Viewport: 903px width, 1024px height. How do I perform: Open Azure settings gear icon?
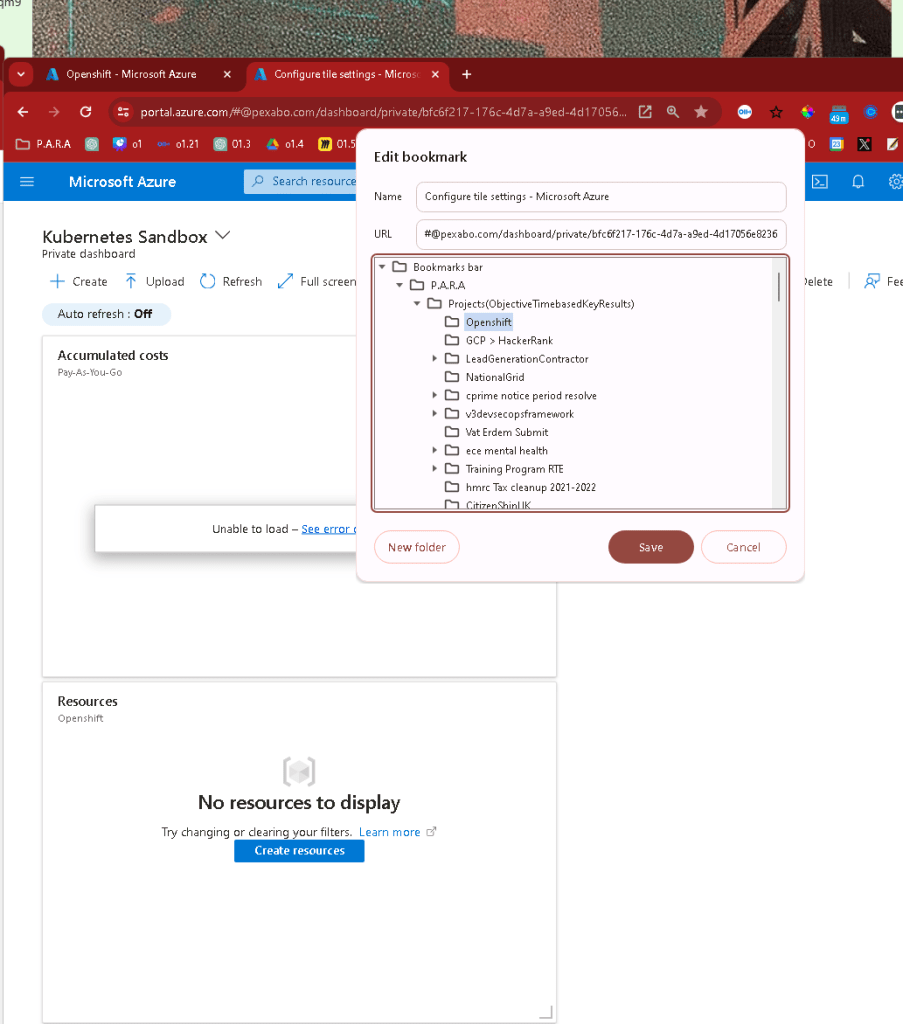[895, 182]
